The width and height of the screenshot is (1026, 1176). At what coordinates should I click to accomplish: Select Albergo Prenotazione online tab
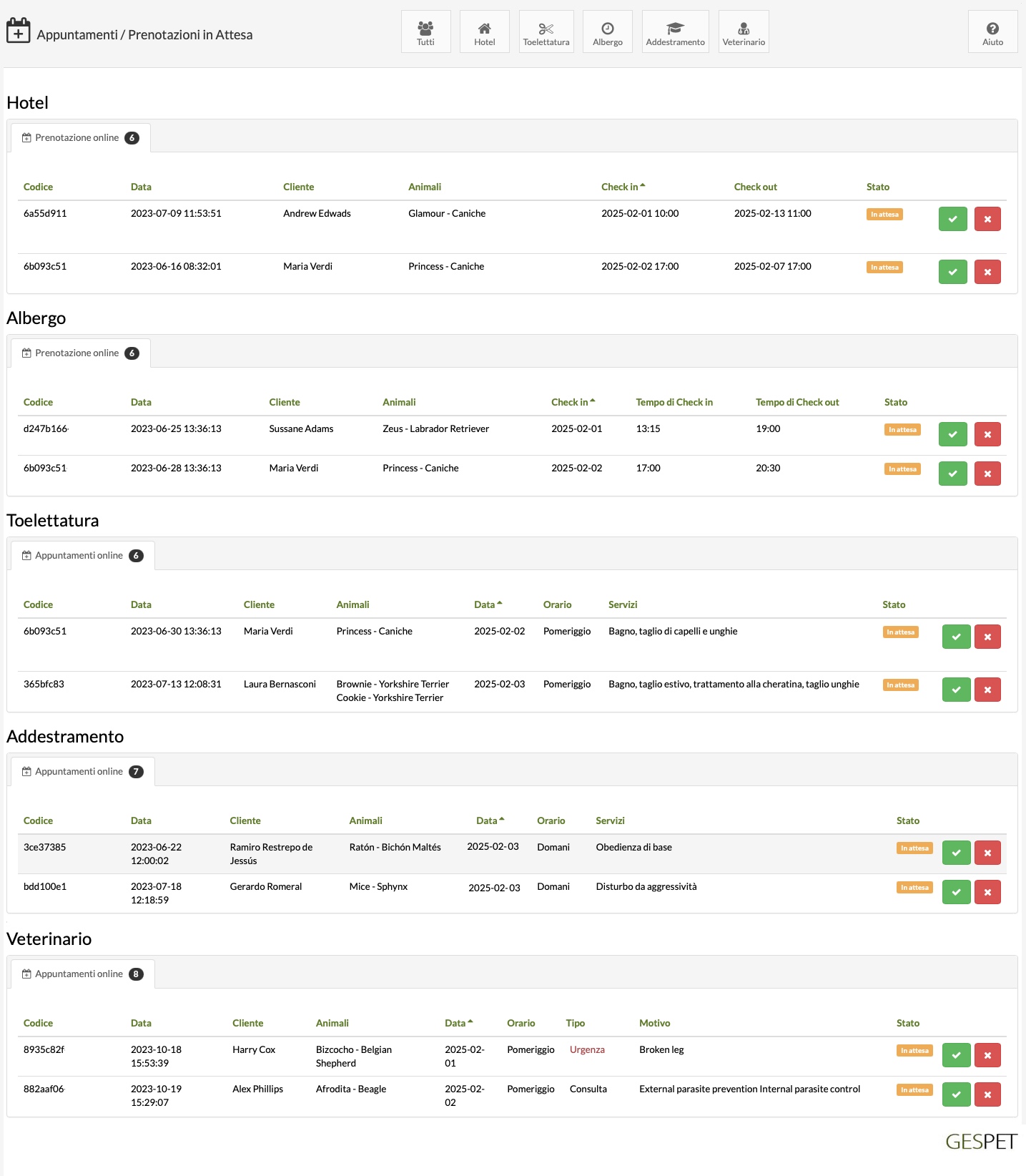(80, 353)
